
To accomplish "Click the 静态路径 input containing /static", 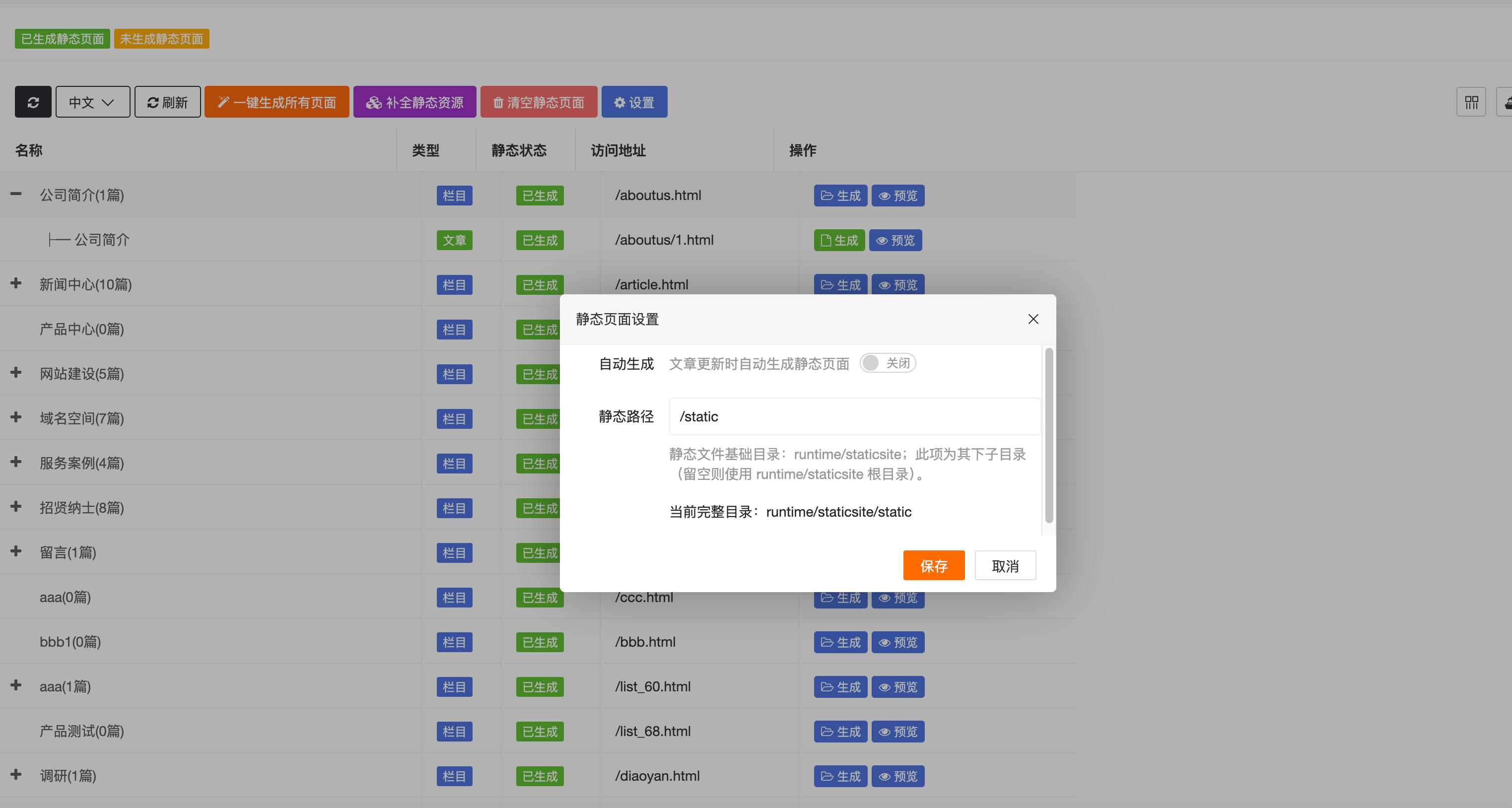I will pos(854,416).
